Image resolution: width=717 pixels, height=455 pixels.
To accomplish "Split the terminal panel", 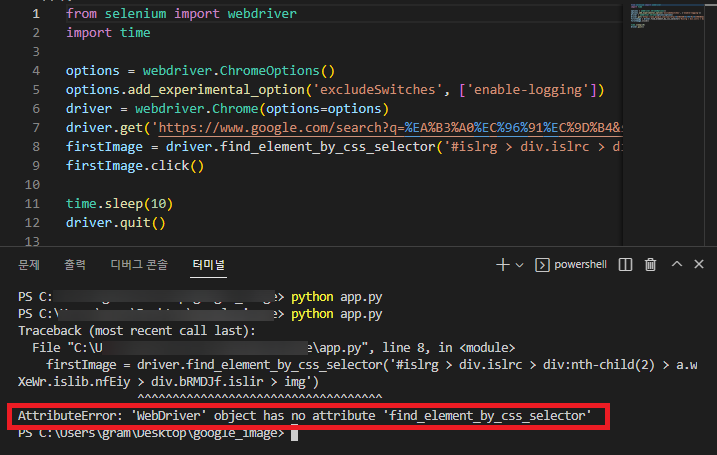I will (625, 265).
